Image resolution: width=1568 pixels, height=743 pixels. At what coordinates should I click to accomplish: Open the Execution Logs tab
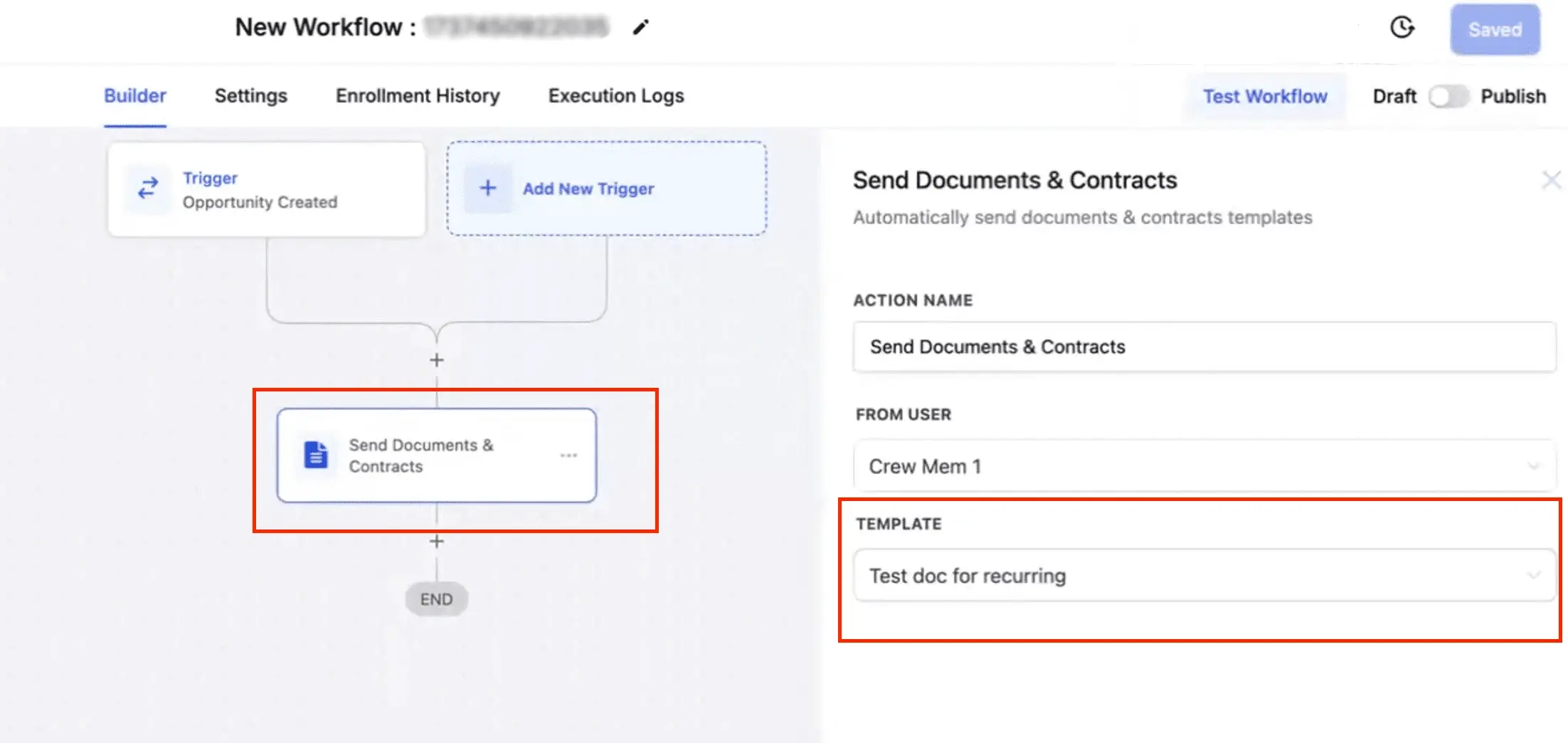click(x=616, y=96)
